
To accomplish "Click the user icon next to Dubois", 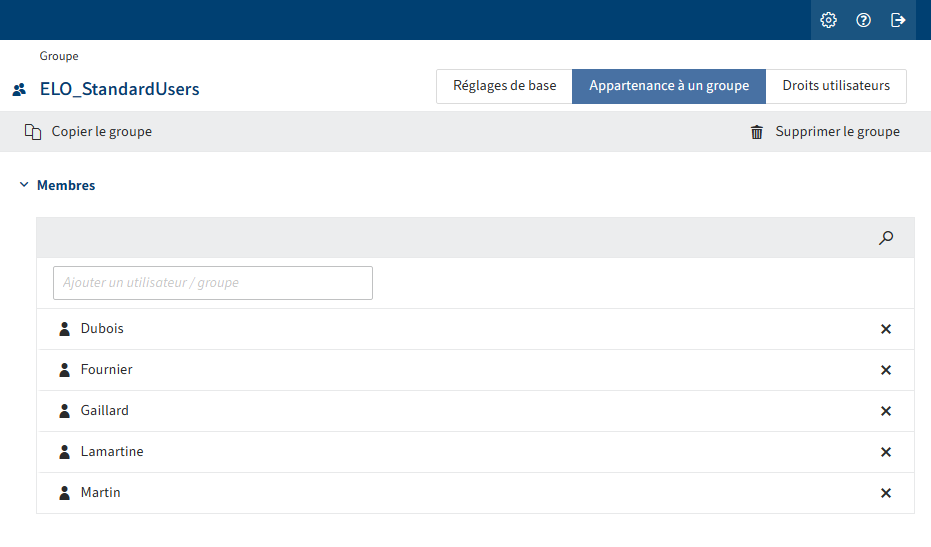I will click(65, 329).
